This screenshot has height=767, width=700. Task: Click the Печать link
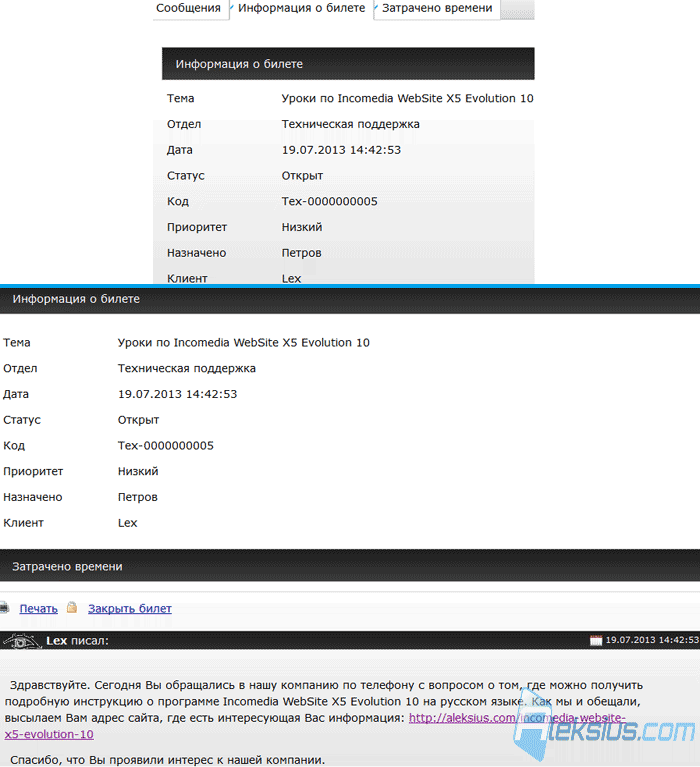pyautogui.click(x=39, y=609)
